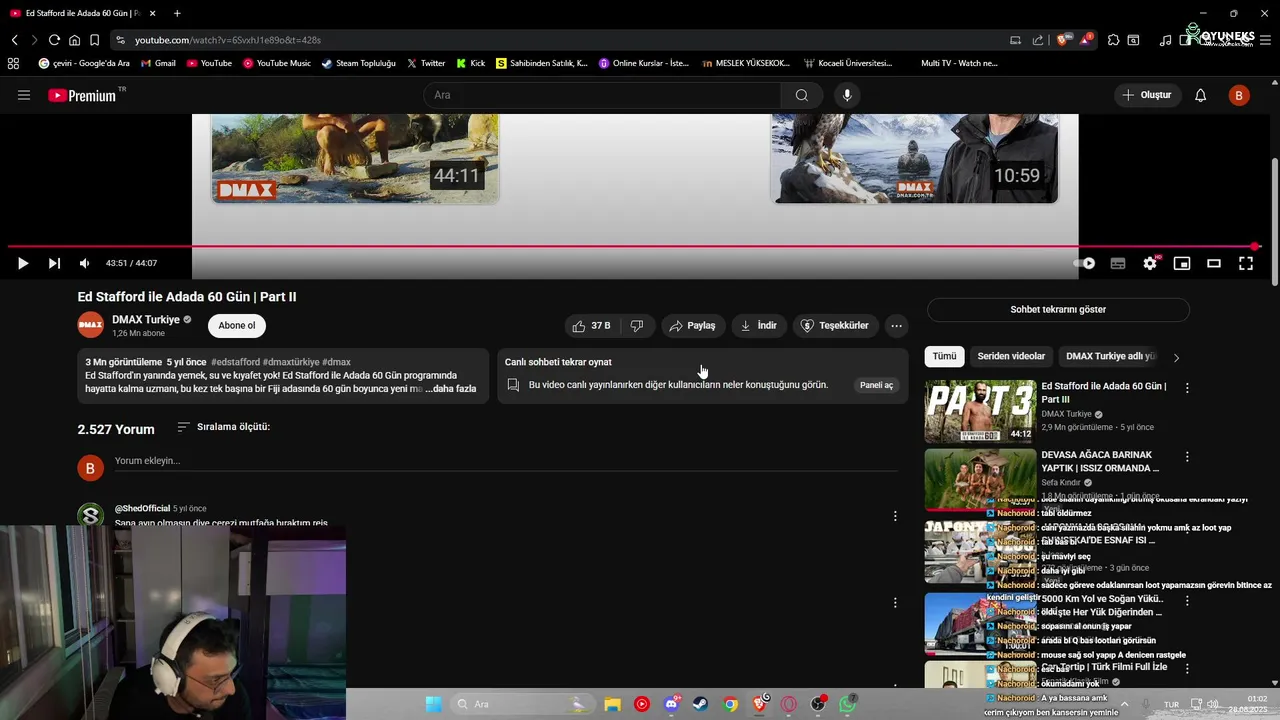
Task: Open account menu avatar B
Action: [x=1239, y=95]
